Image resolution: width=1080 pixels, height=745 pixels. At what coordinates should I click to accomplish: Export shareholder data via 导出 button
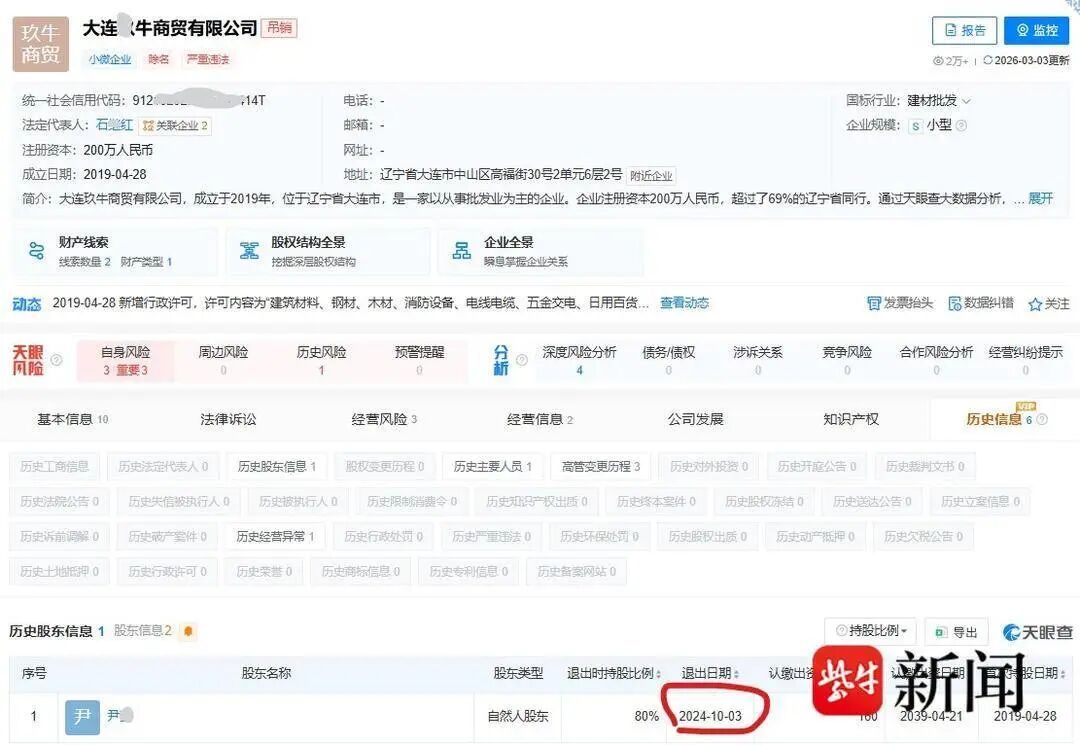(957, 631)
